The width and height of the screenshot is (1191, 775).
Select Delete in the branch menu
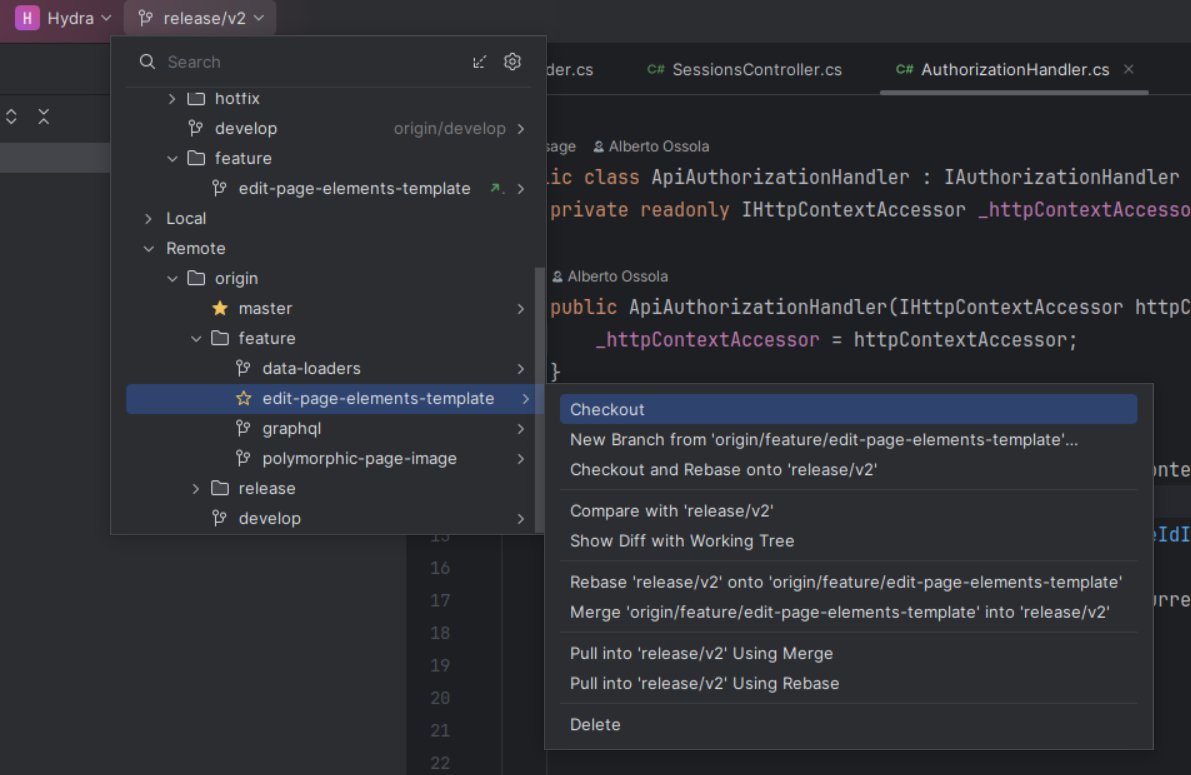[x=595, y=725]
